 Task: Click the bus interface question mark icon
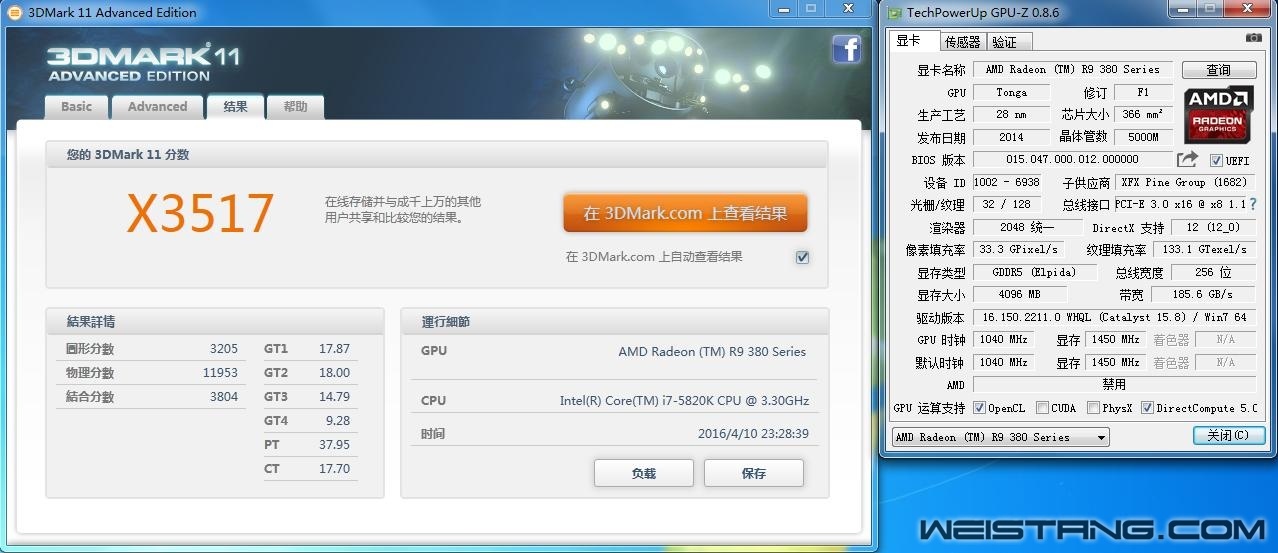click(1252, 204)
